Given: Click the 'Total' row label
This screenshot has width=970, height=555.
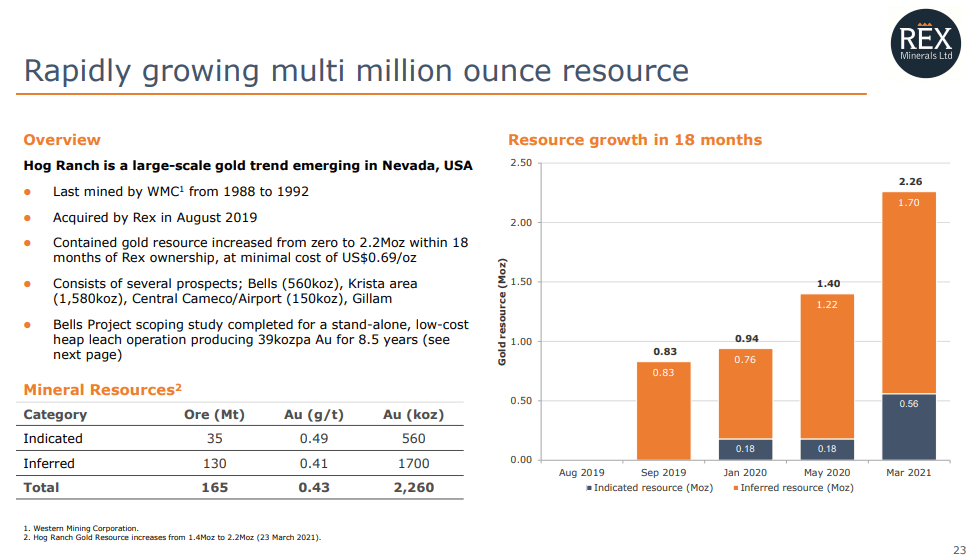Looking at the screenshot, I should coord(41,488).
